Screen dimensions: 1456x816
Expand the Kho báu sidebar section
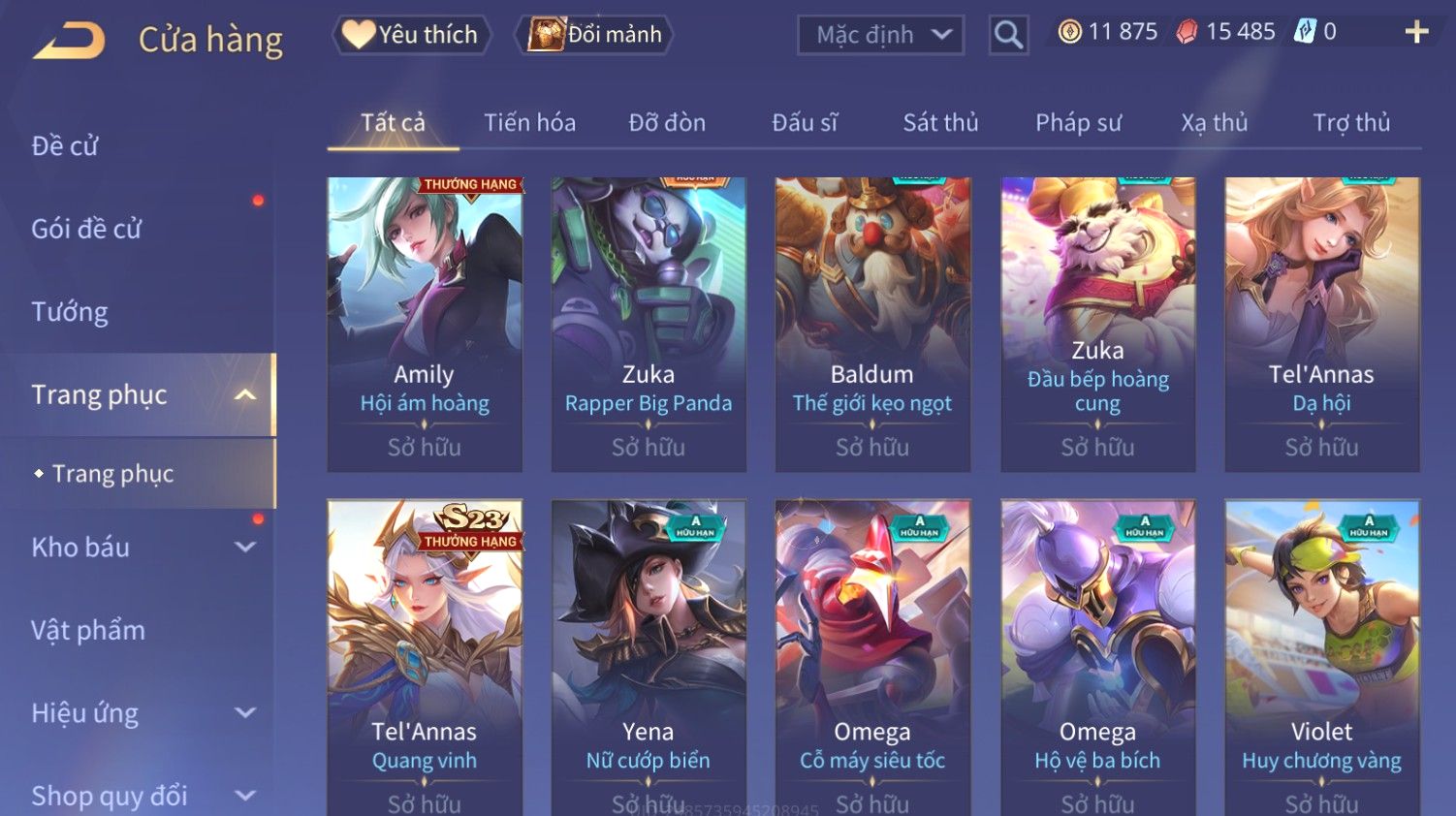245,547
